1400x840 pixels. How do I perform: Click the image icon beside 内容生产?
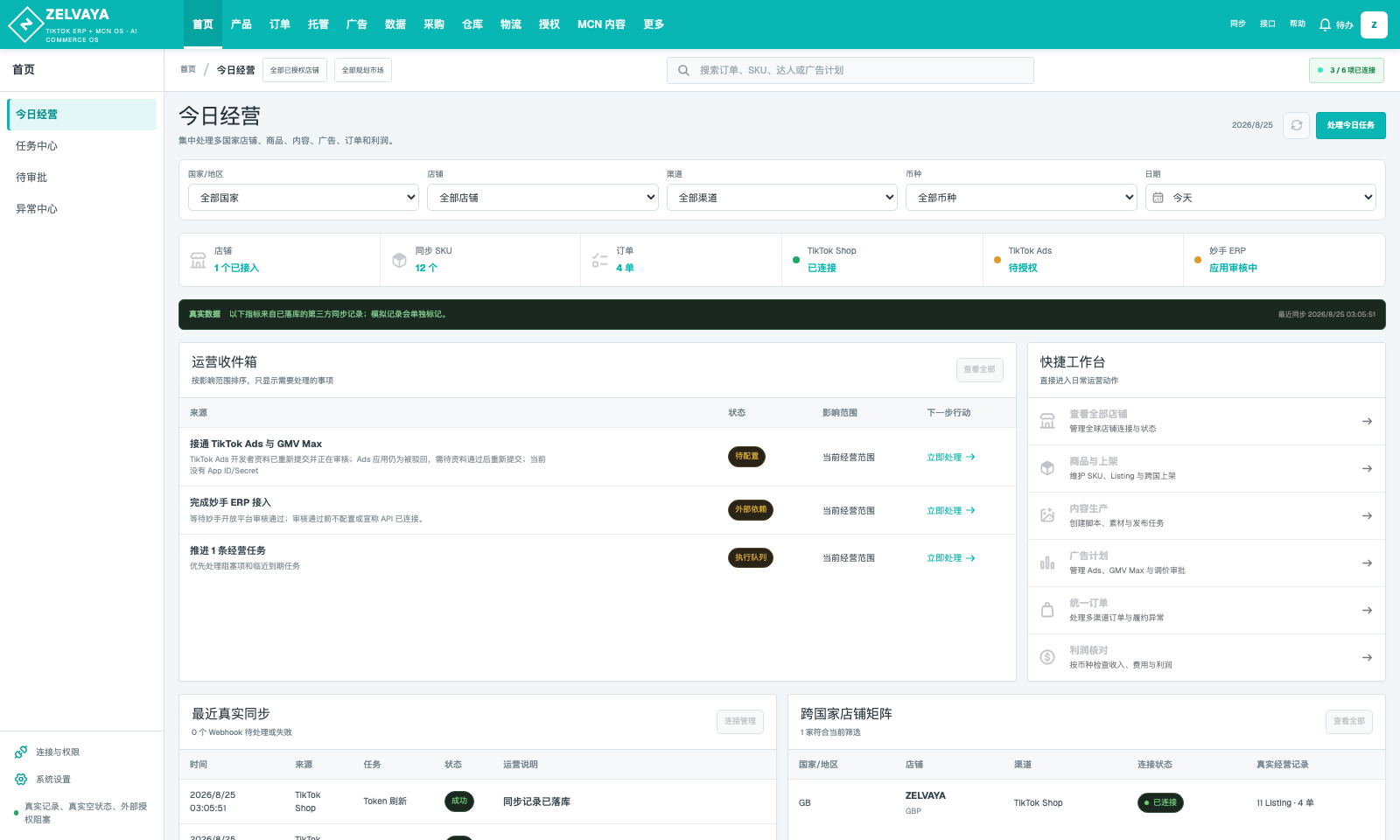pyautogui.click(x=1047, y=515)
